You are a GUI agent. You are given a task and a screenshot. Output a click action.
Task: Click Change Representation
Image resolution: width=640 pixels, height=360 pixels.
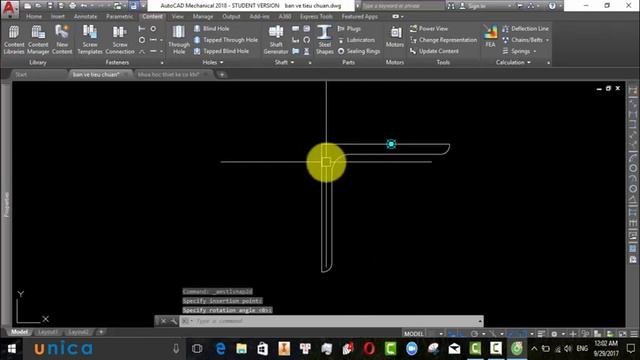(443, 40)
